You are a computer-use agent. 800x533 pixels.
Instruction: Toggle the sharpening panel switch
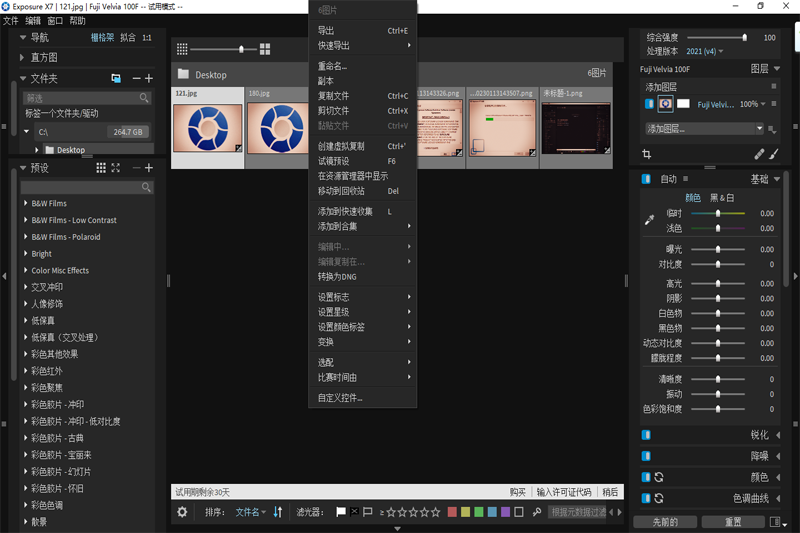tap(646, 435)
